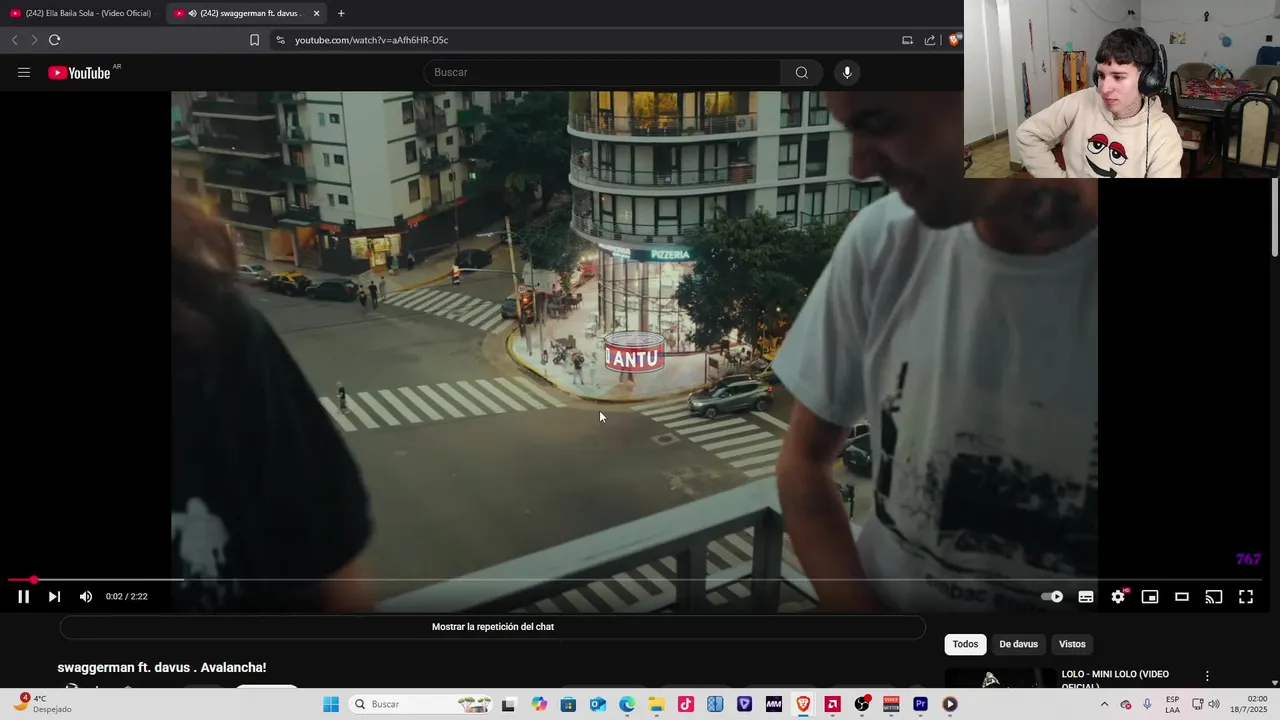Mute the video volume icon
Viewport: 1280px width, 720px height.
point(86,597)
